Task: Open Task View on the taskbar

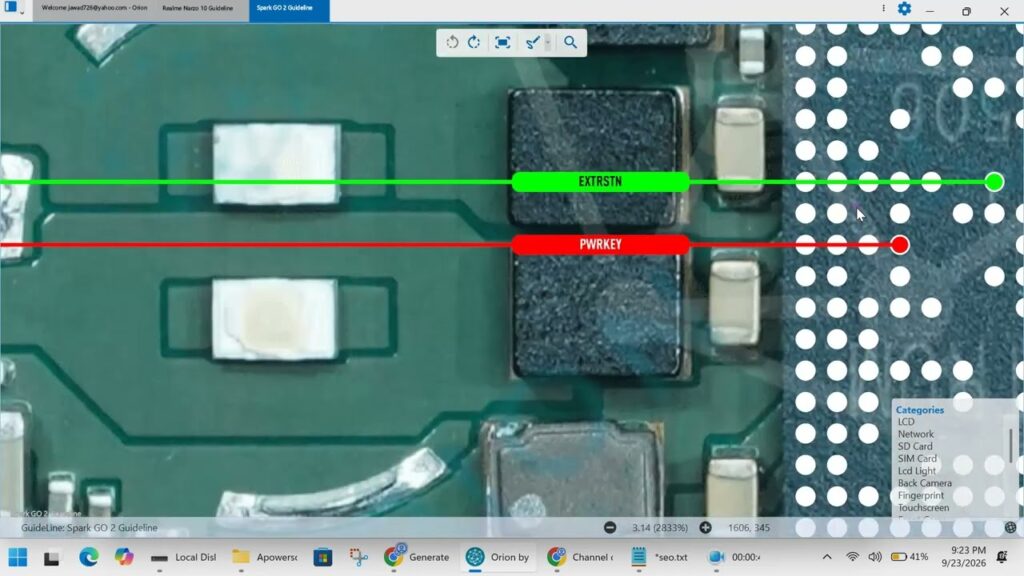Action: (x=52, y=557)
